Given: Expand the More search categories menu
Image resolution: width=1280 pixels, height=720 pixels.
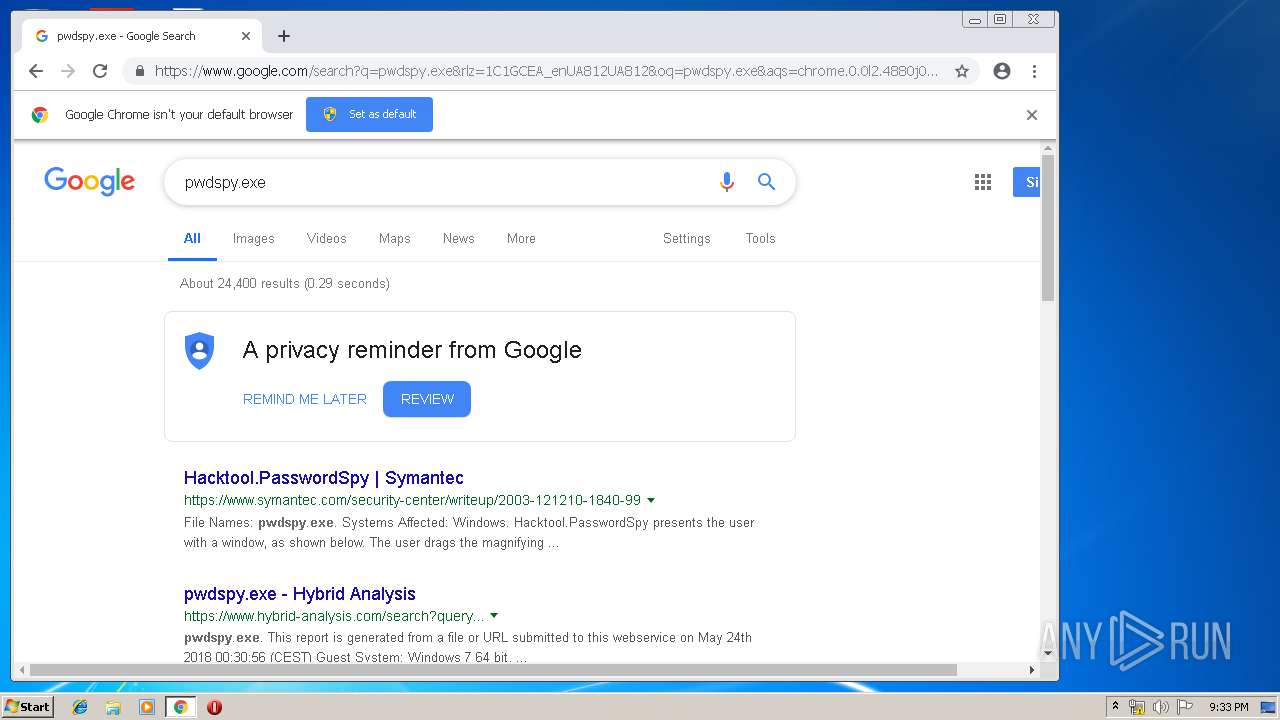Looking at the screenshot, I should (x=521, y=239).
